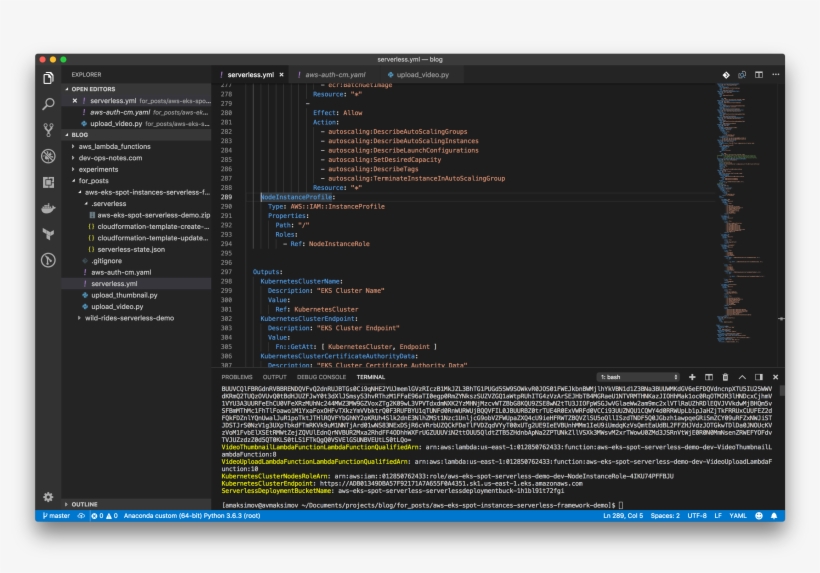Select the Terminal panel tab

click(x=371, y=377)
